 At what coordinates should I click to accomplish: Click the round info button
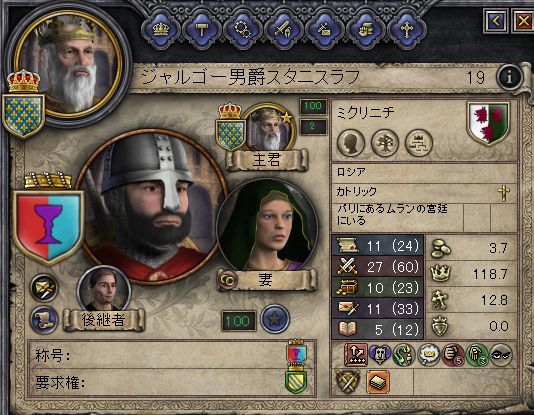(x=509, y=78)
